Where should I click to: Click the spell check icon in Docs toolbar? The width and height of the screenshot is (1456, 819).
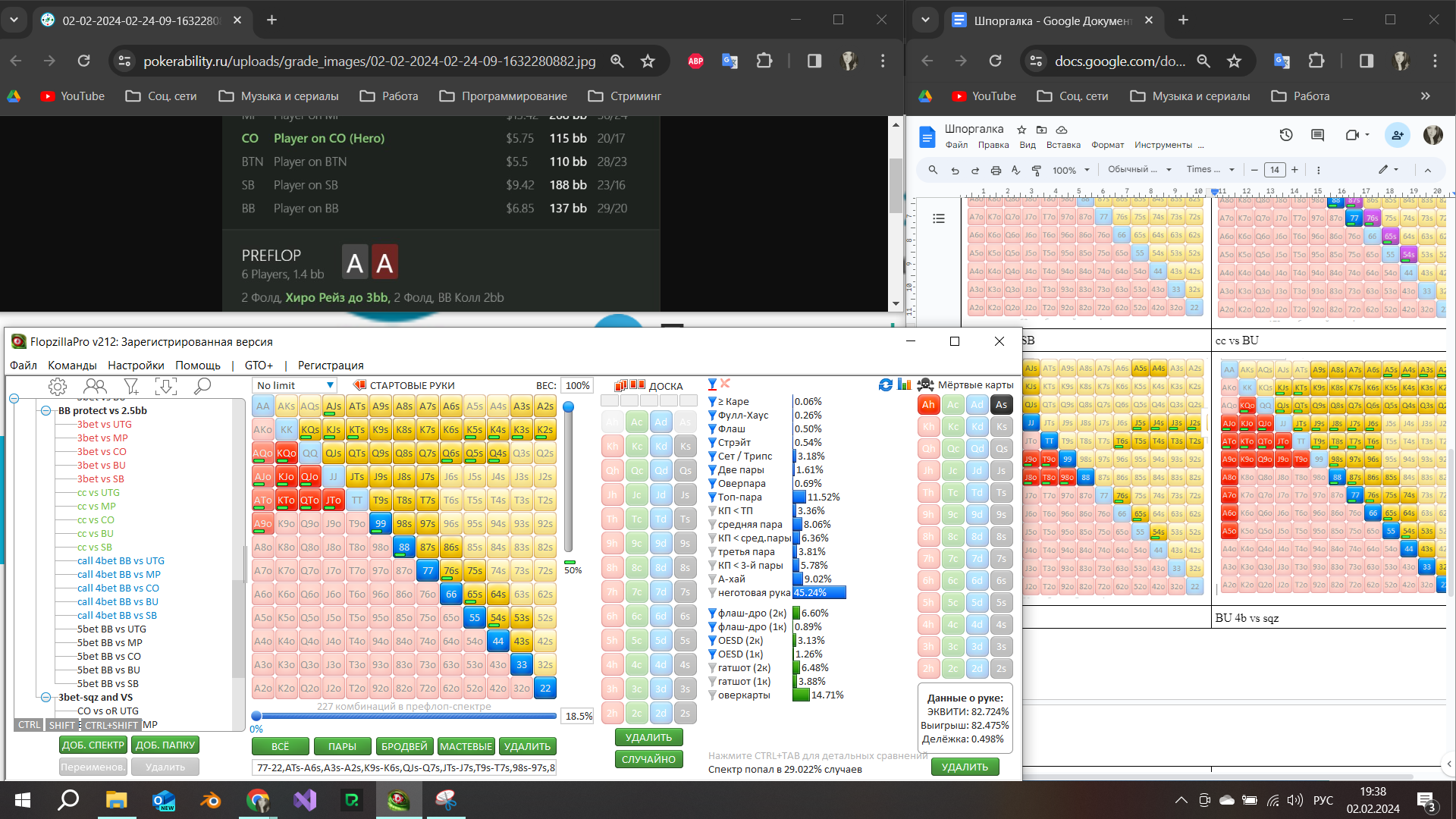point(1016,170)
